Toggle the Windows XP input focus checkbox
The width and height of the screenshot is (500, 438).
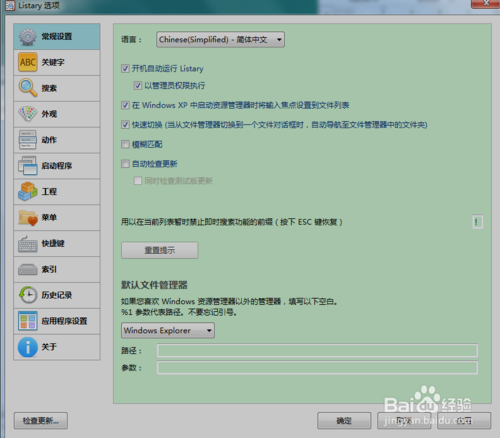(125, 105)
